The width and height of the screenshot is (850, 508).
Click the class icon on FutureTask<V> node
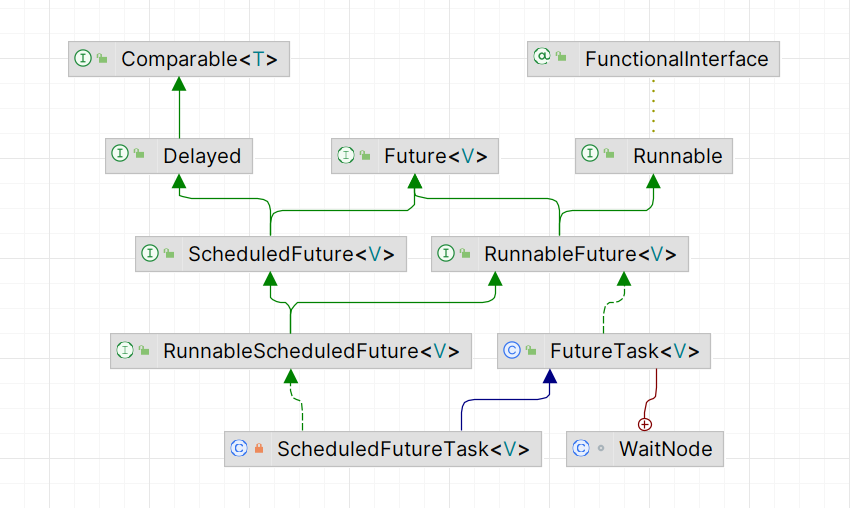(512, 351)
